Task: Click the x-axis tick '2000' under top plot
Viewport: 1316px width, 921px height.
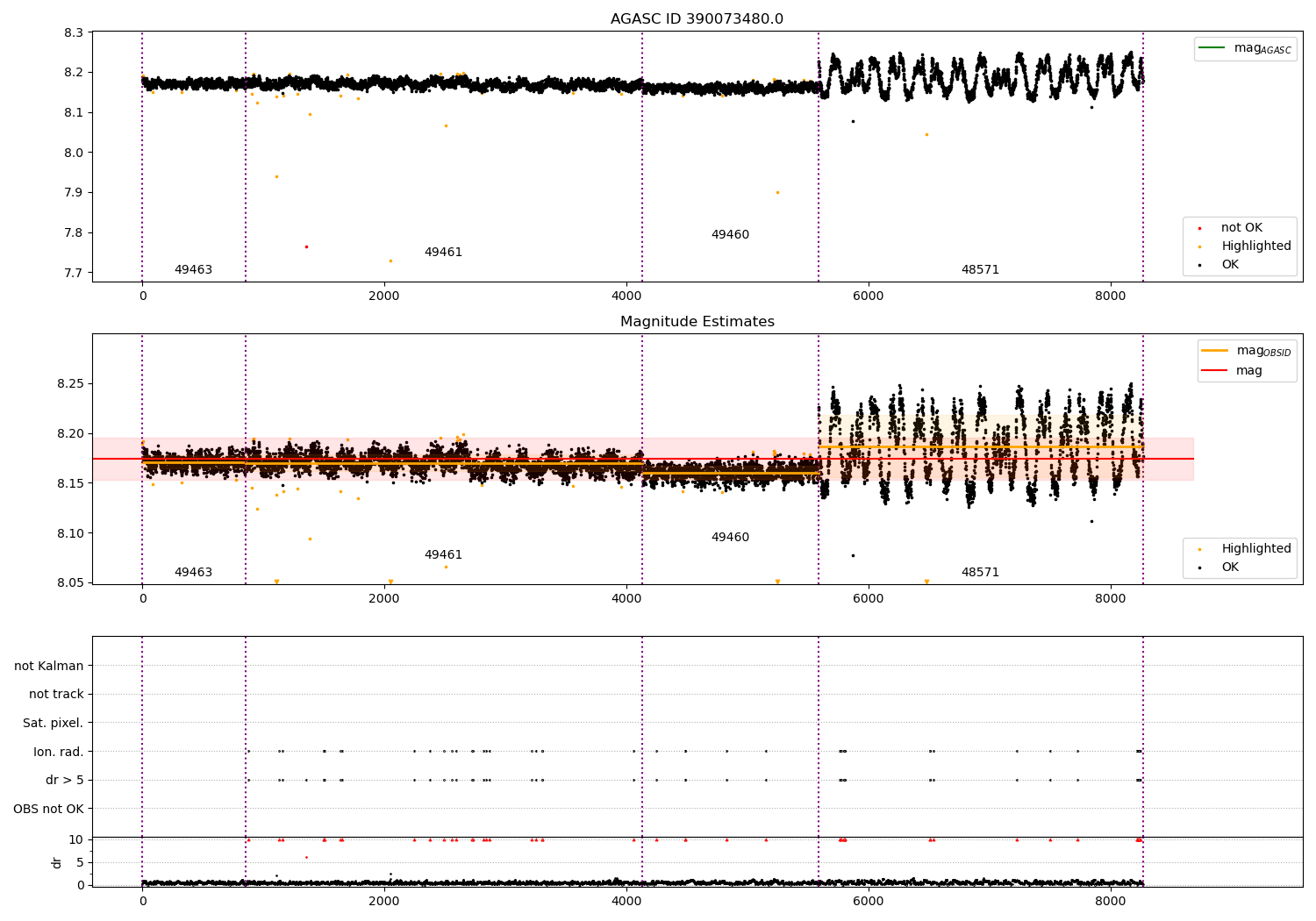Action: point(384,296)
